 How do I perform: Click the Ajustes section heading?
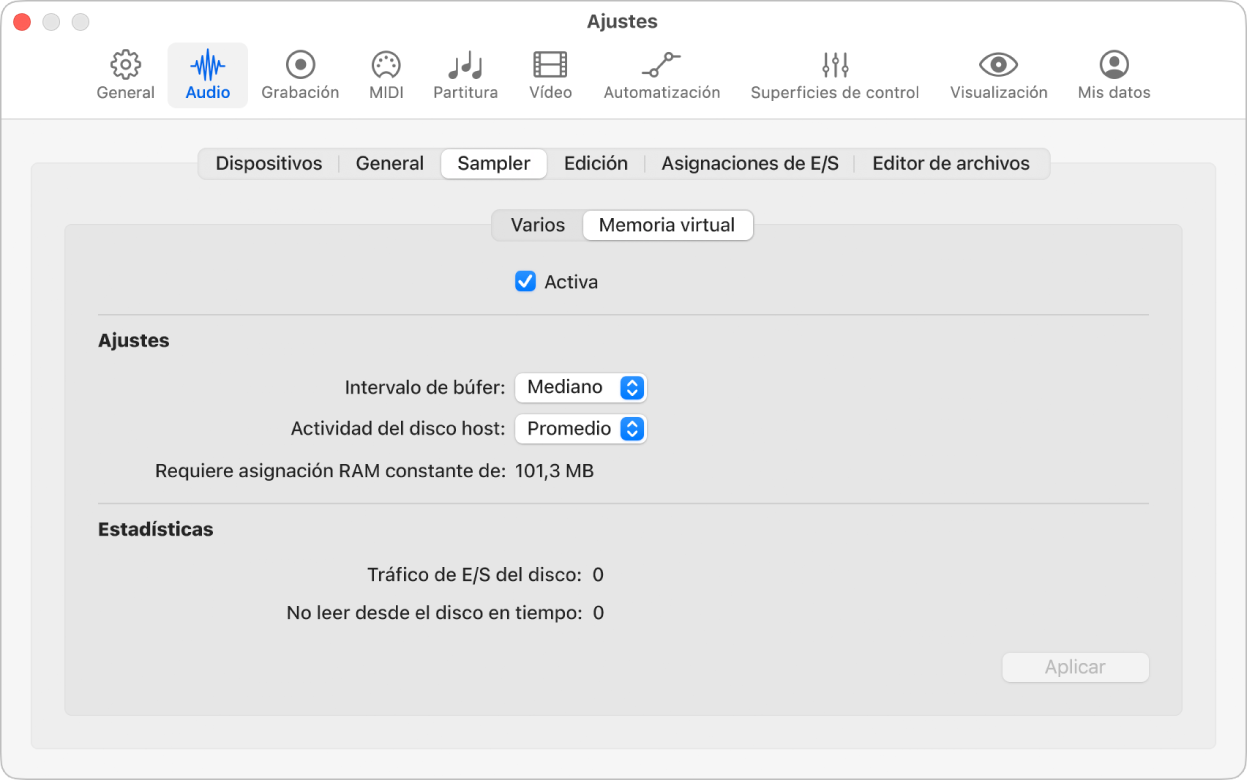134,341
